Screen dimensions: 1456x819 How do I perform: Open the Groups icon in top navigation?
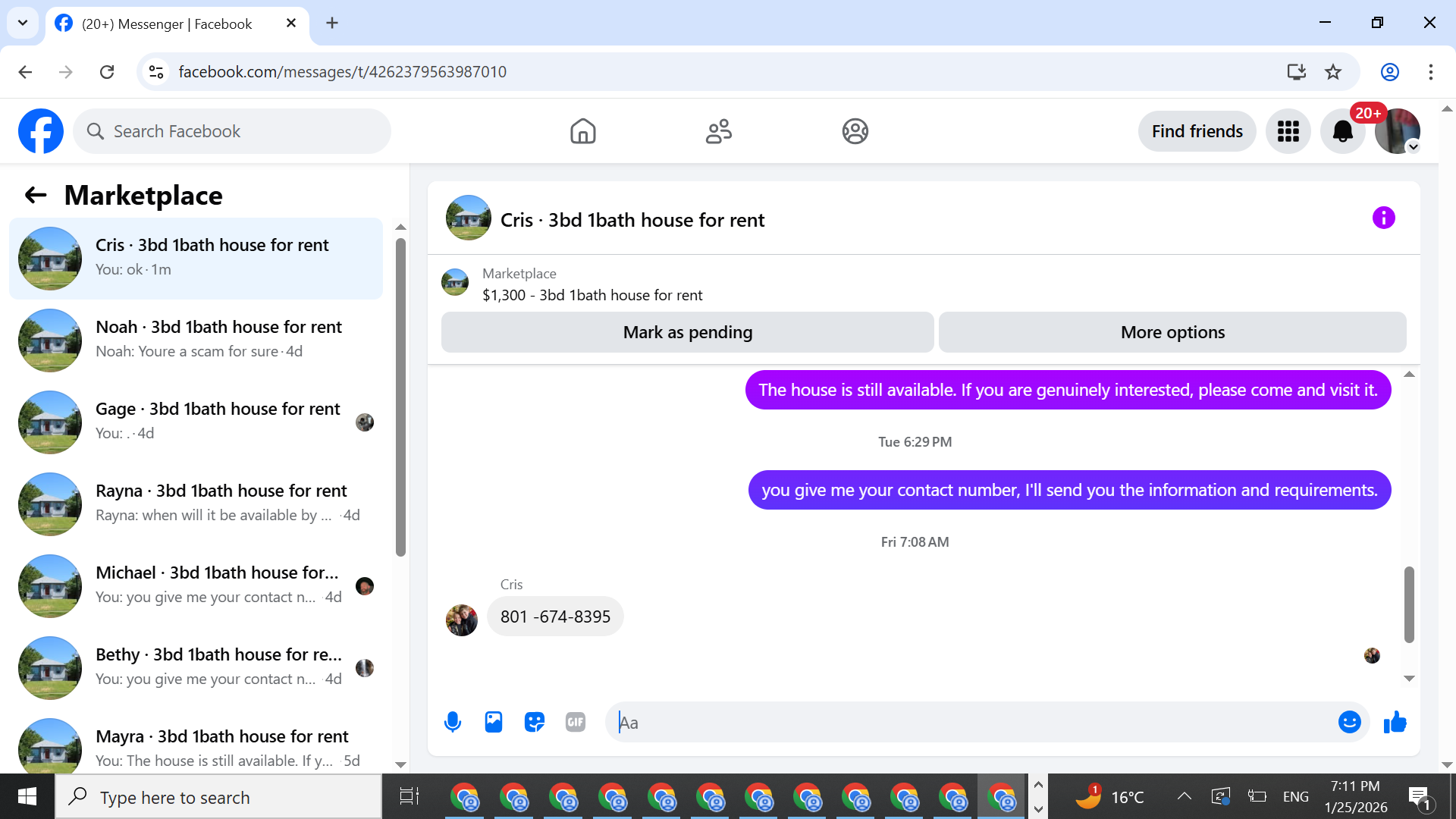(x=855, y=131)
